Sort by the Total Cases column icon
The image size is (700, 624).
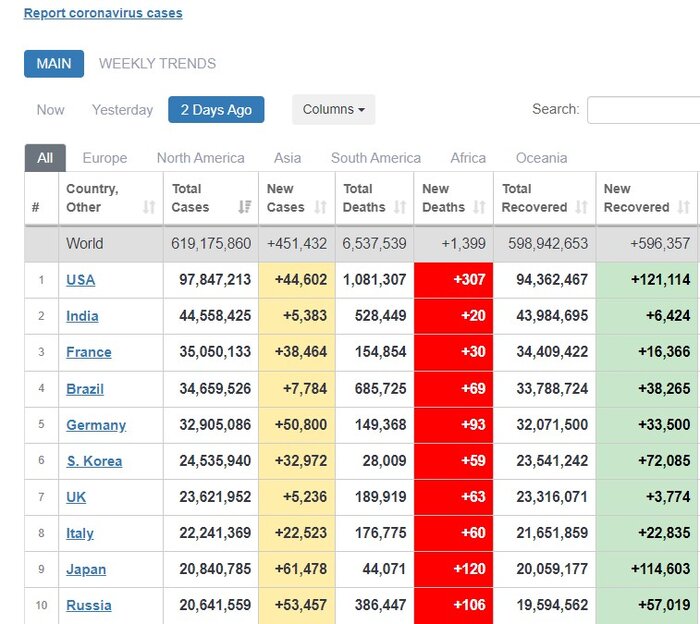(245, 208)
